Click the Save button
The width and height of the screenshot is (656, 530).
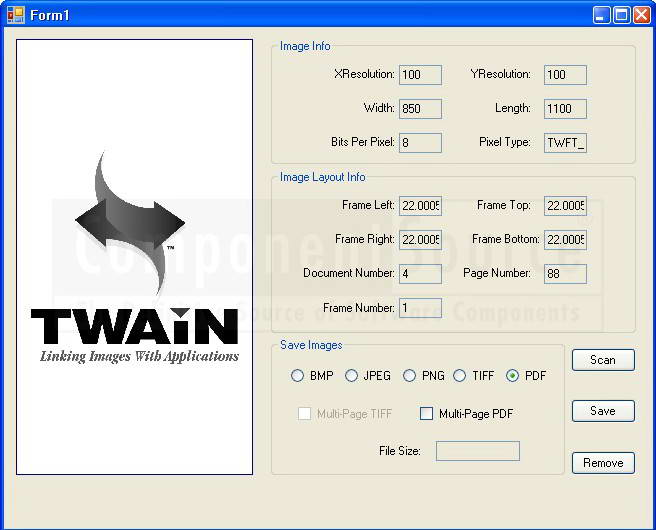(x=602, y=411)
